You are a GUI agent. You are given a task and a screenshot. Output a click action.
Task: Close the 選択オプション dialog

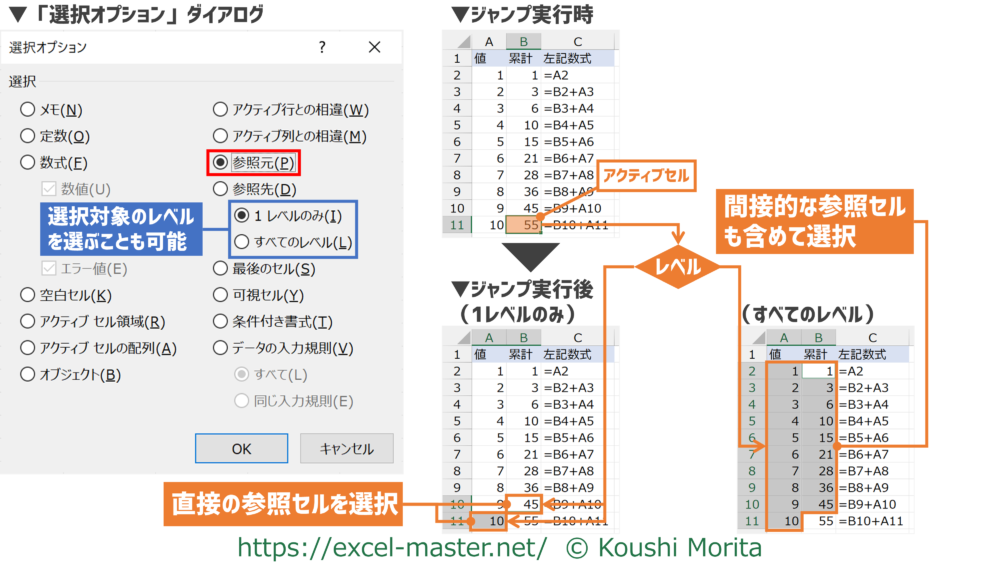pyautogui.click(x=375, y=47)
